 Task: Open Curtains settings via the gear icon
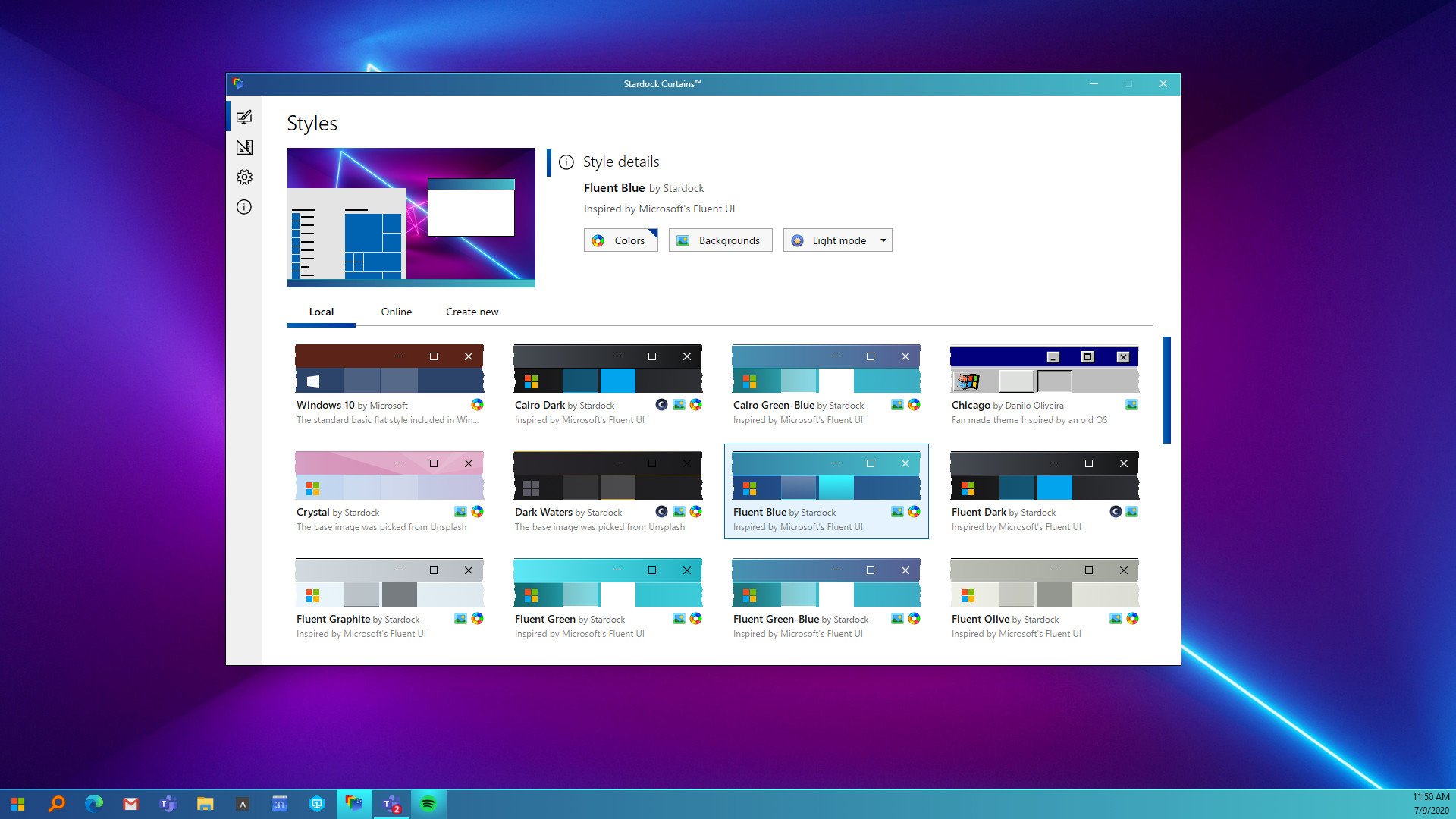[244, 177]
